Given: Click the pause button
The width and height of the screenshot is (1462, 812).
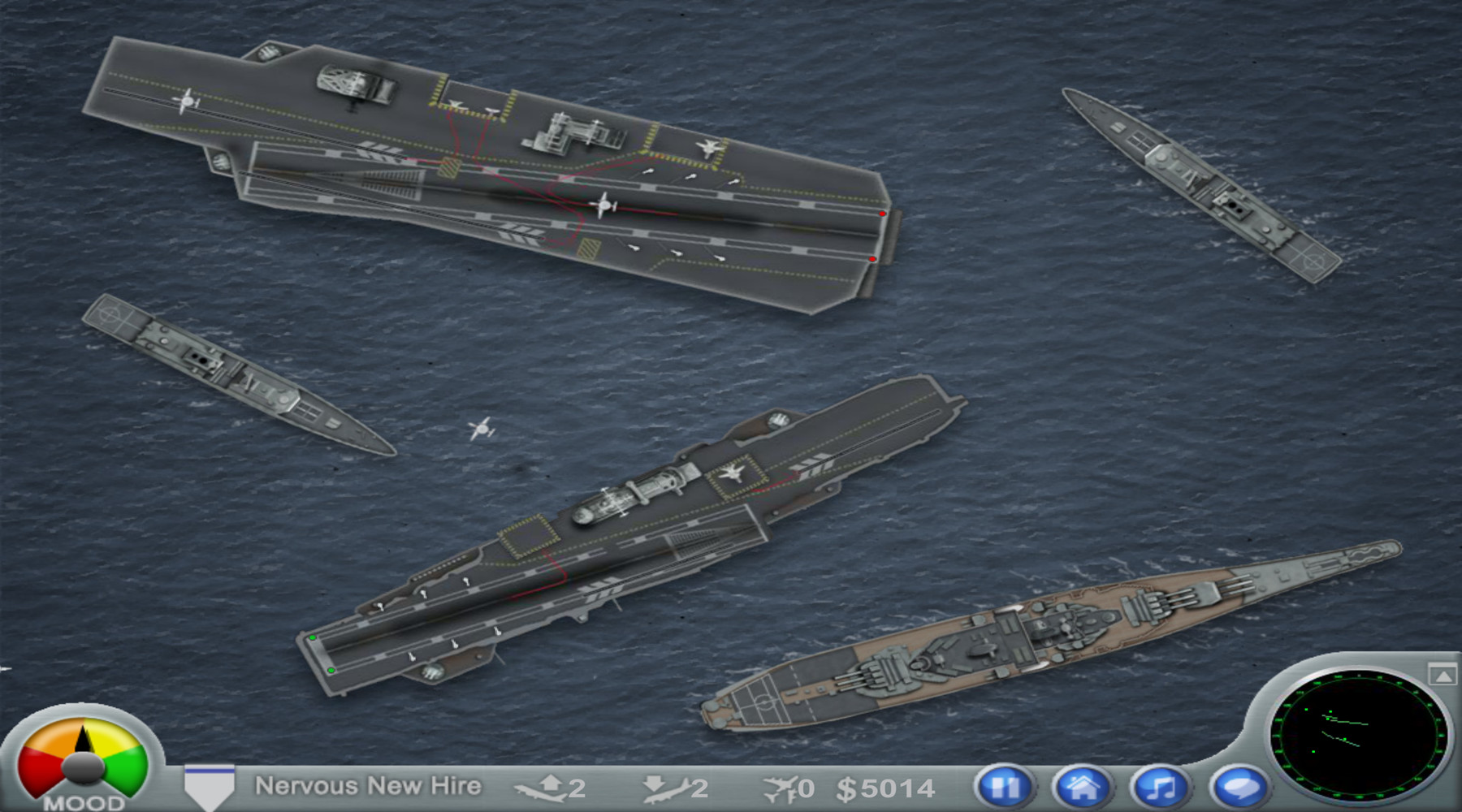Looking at the screenshot, I should tap(1006, 788).
